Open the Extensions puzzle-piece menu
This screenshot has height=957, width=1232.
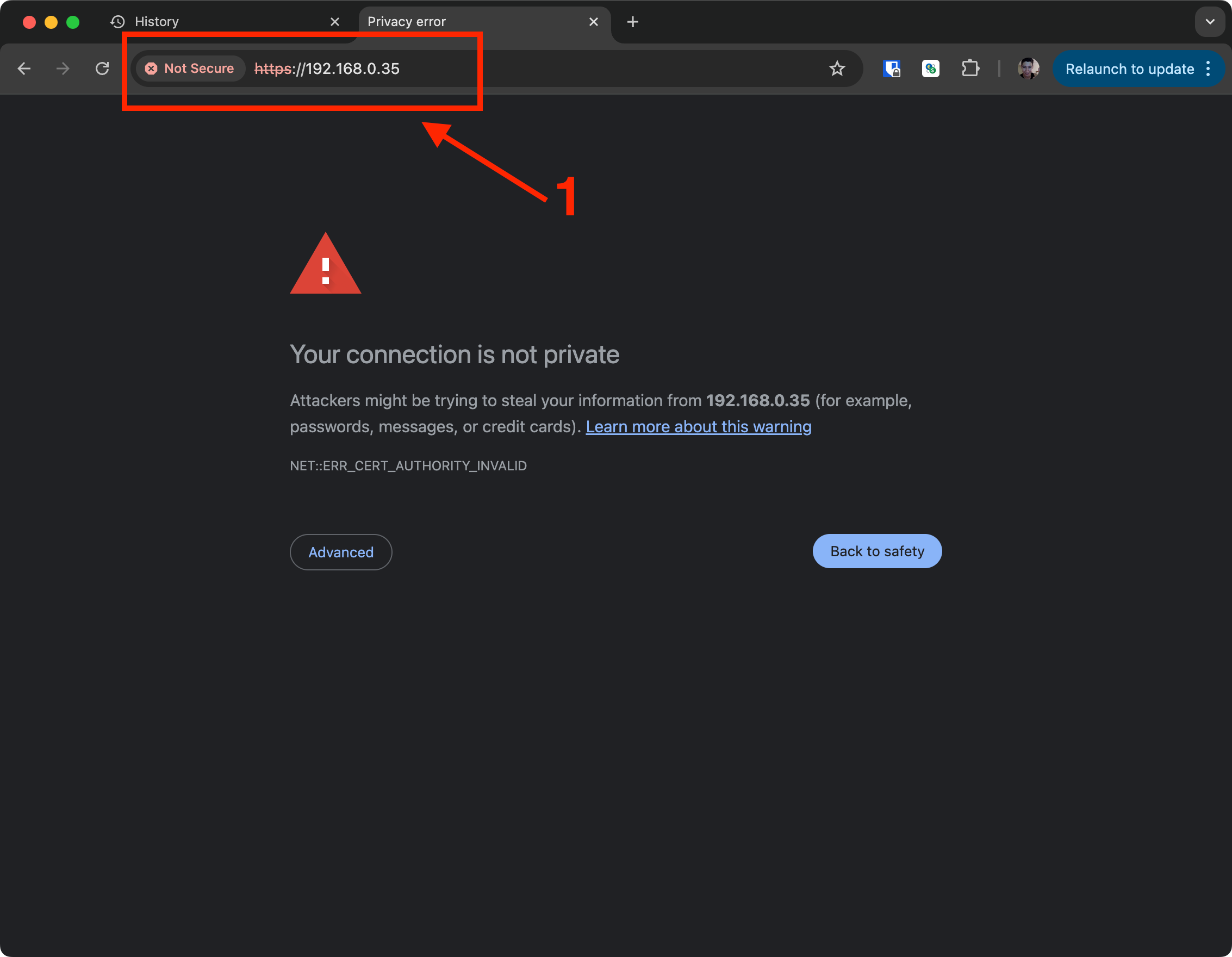970,69
